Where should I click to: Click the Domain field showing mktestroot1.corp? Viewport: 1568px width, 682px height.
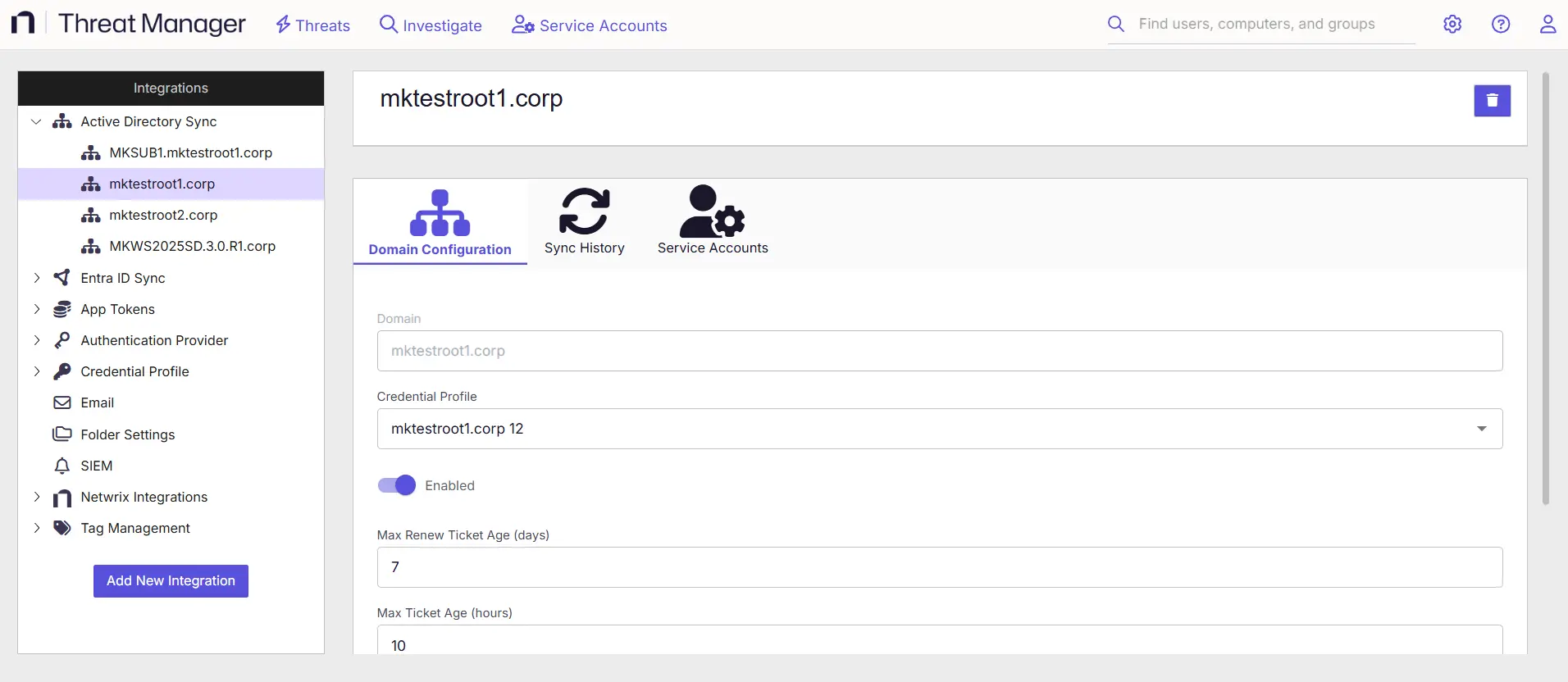pyautogui.click(x=939, y=351)
